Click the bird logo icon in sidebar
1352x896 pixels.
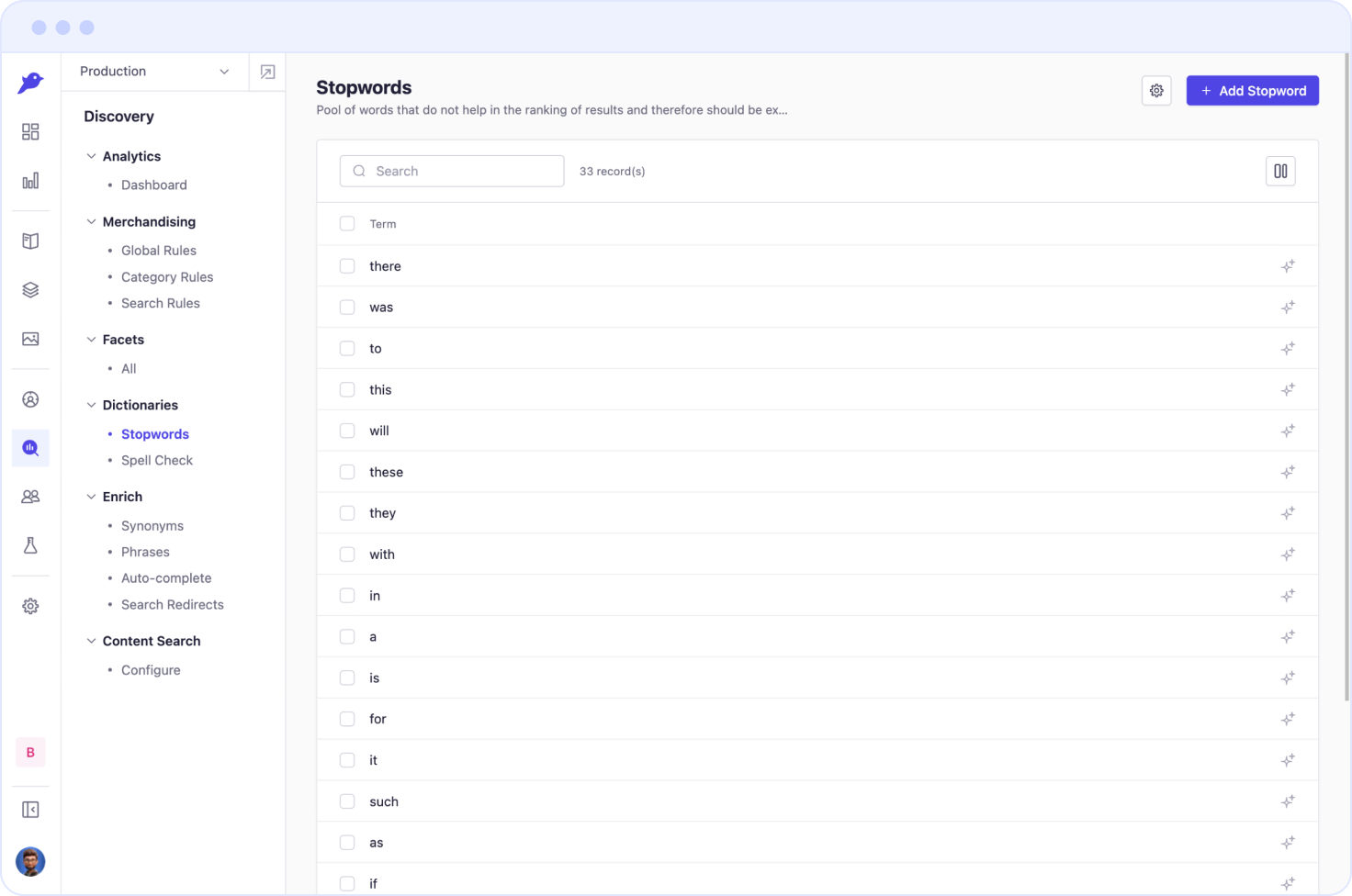coord(30,83)
